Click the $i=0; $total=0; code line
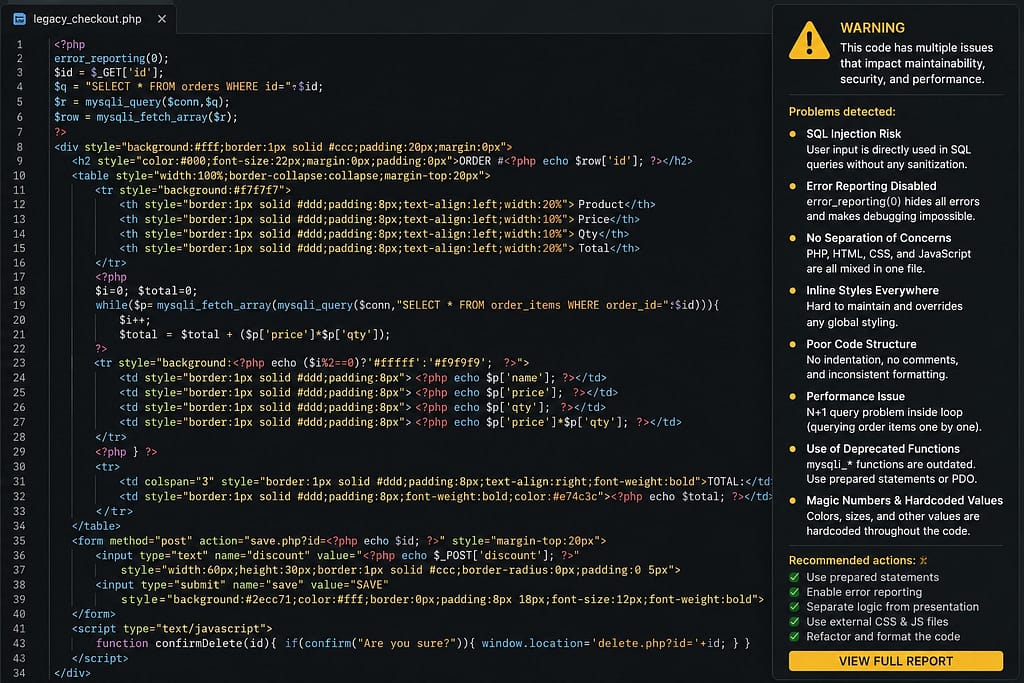The image size is (1024, 683). pos(146,291)
